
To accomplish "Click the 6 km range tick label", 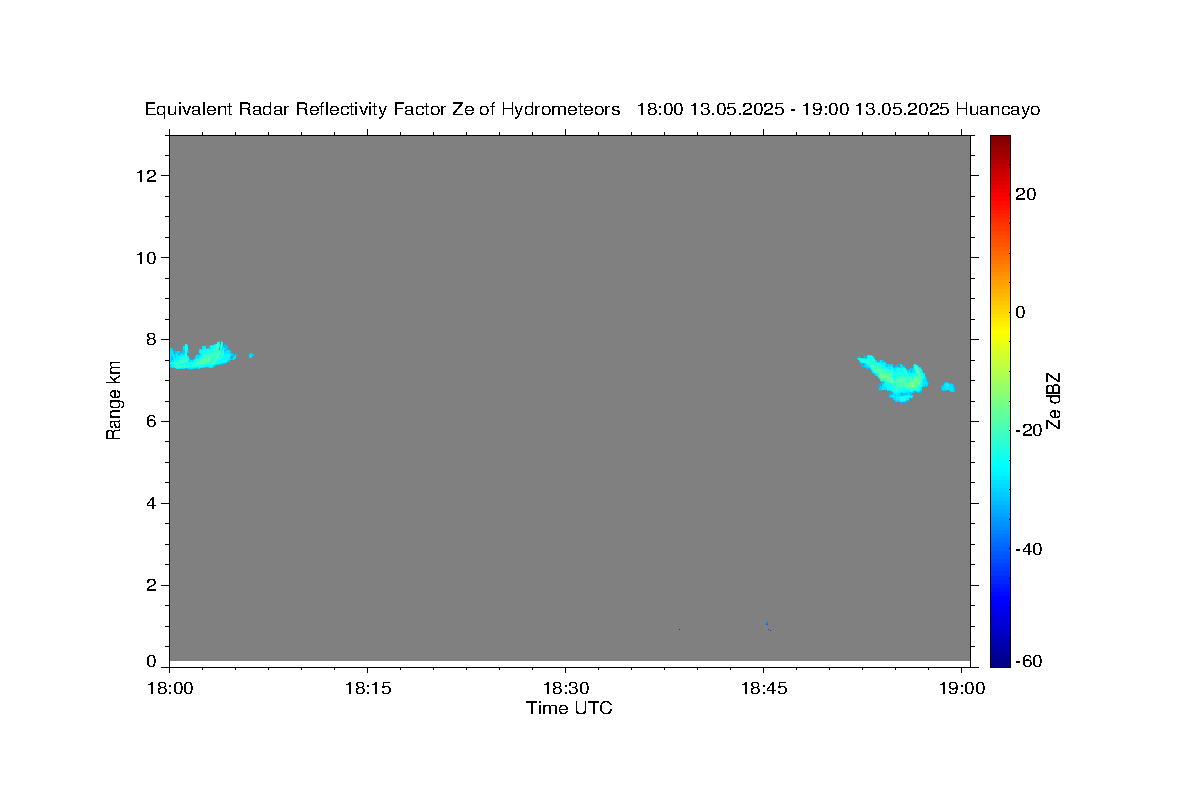I will (x=153, y=422).
